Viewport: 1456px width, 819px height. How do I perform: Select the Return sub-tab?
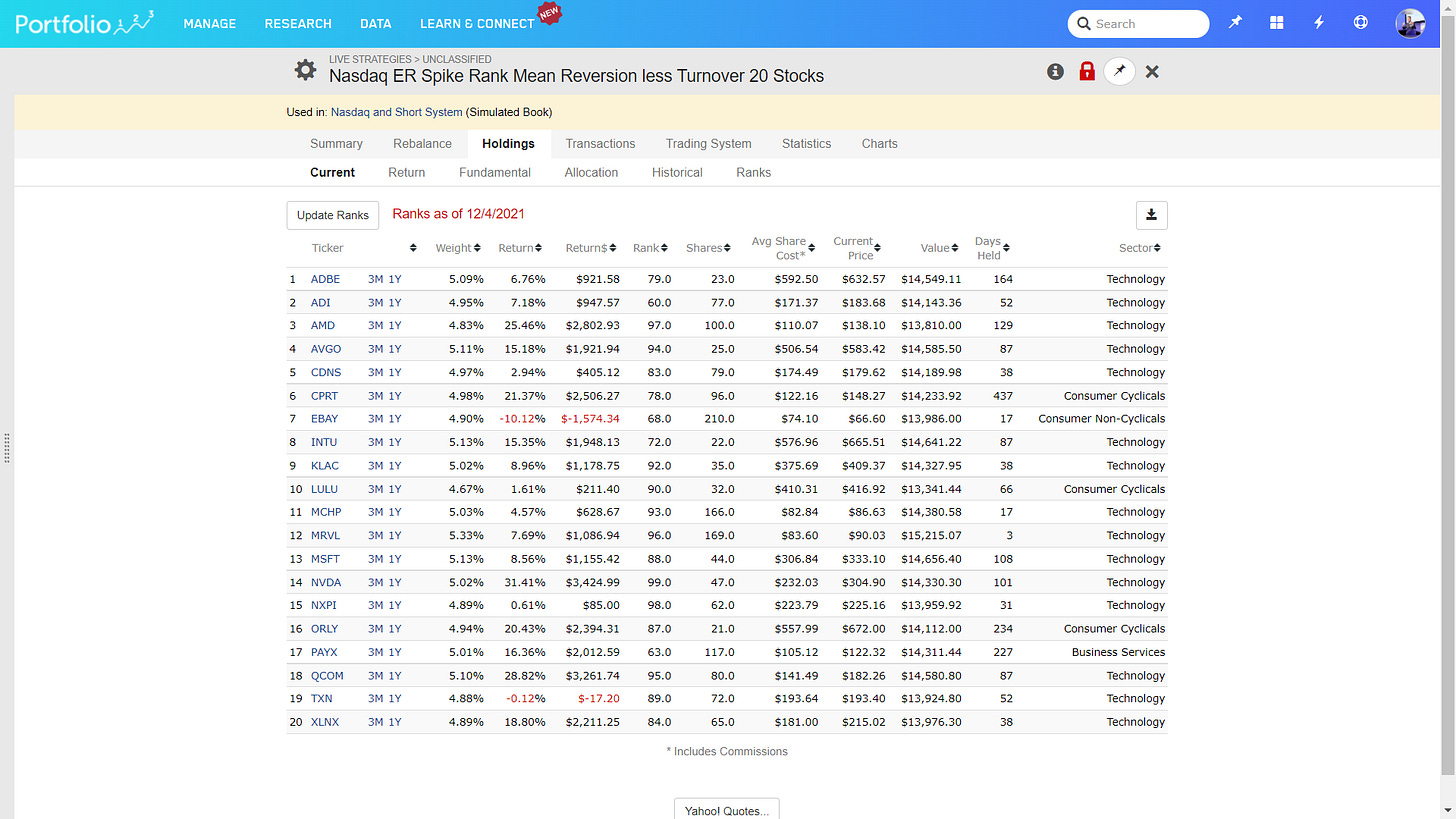click(406, 172)
